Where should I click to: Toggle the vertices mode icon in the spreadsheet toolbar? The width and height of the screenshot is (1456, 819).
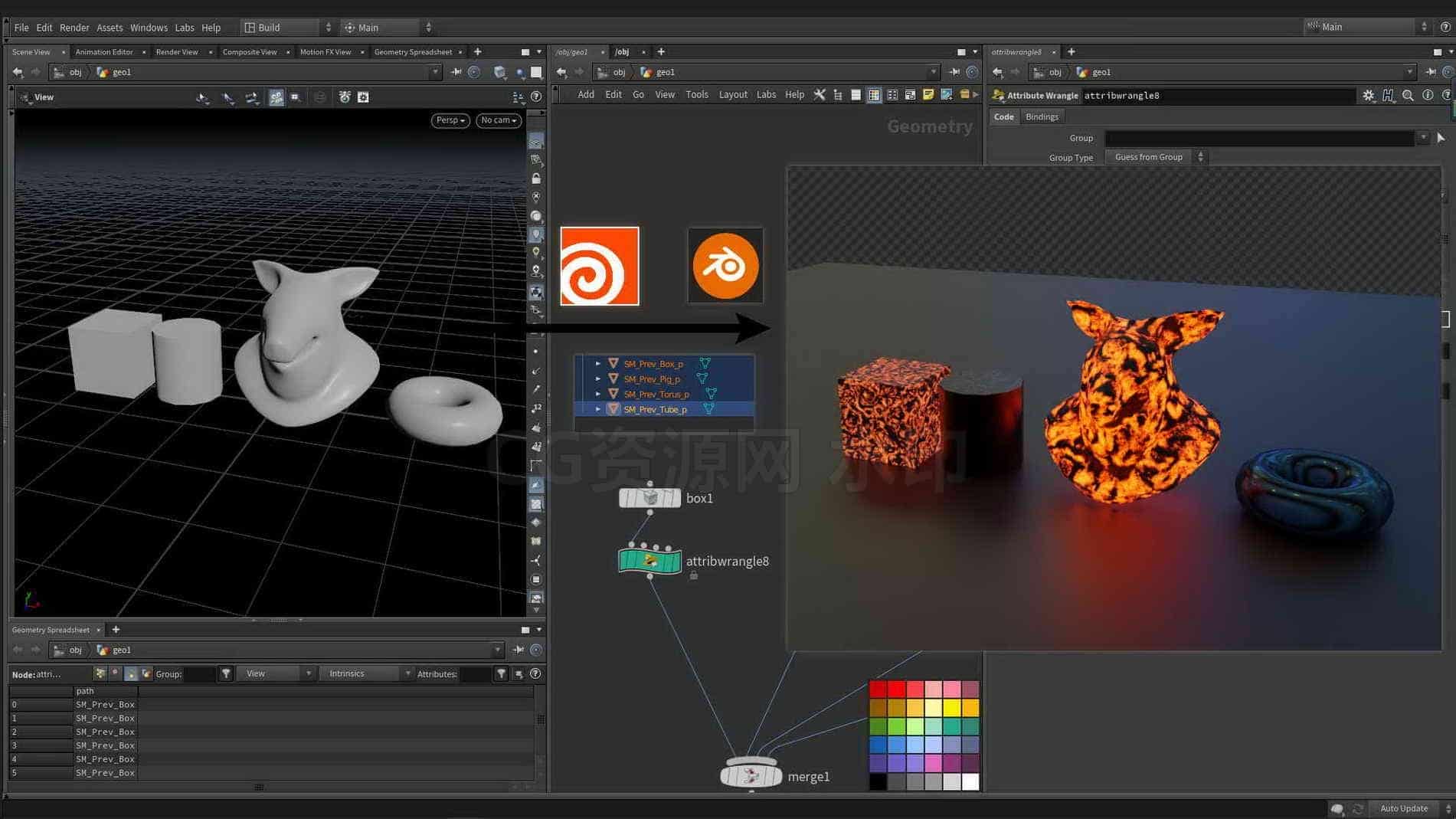coord(115,673)
